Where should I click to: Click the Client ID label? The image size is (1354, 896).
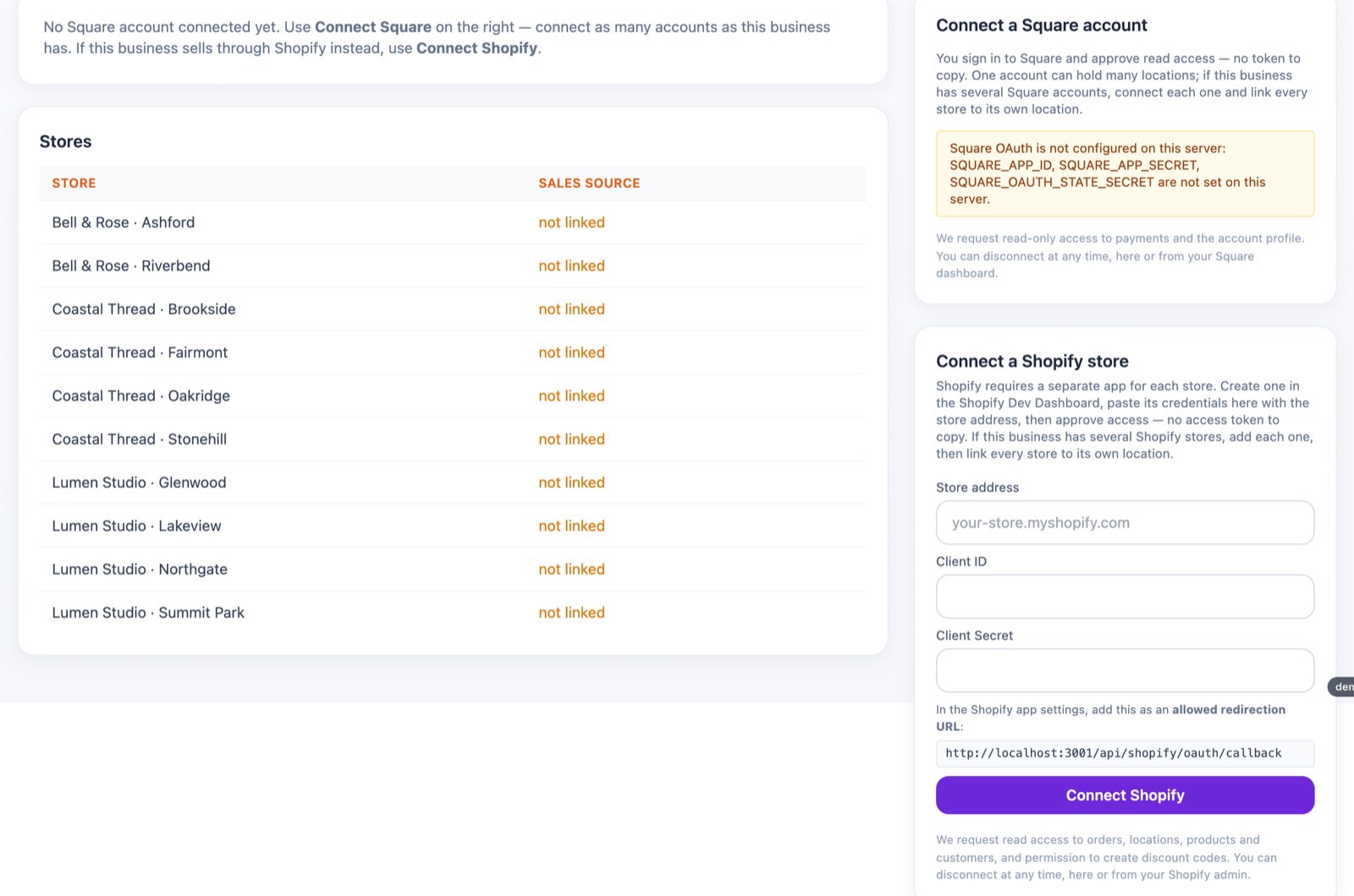pos(961,562)
